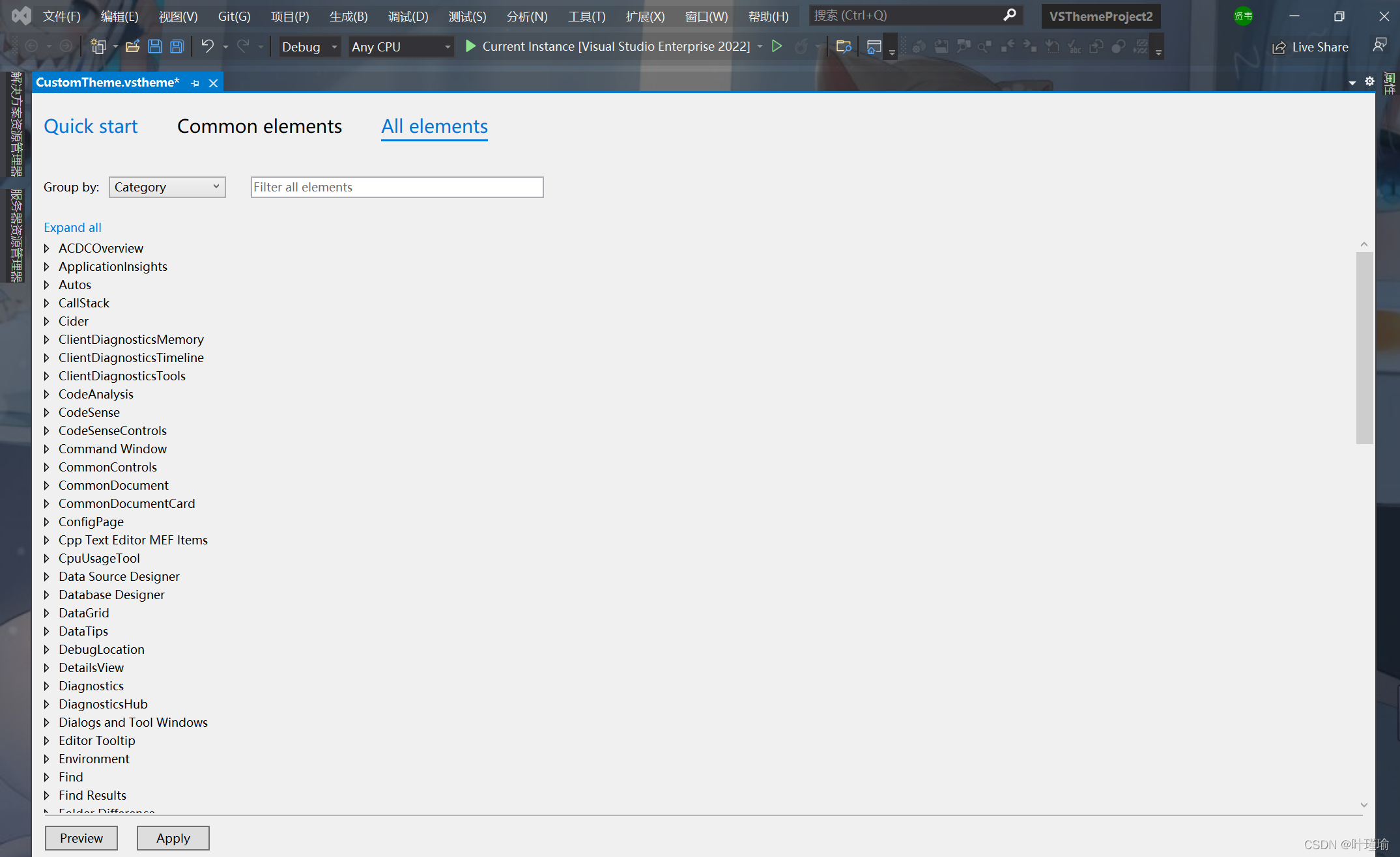Click the Save icon in toolbar
1400x857 pixels.
(155, 47)
